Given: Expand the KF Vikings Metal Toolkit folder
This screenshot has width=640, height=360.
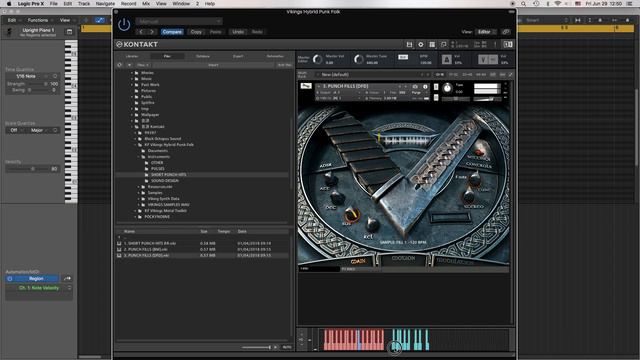Looking at the screenshot, I should 135,211.
